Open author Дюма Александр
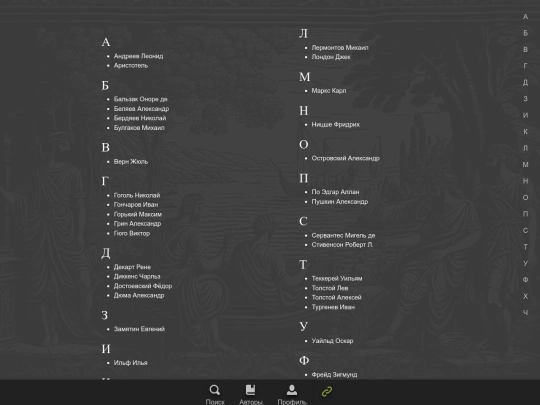The height and width of the screenshot is (405, 540). pos(139,295)
